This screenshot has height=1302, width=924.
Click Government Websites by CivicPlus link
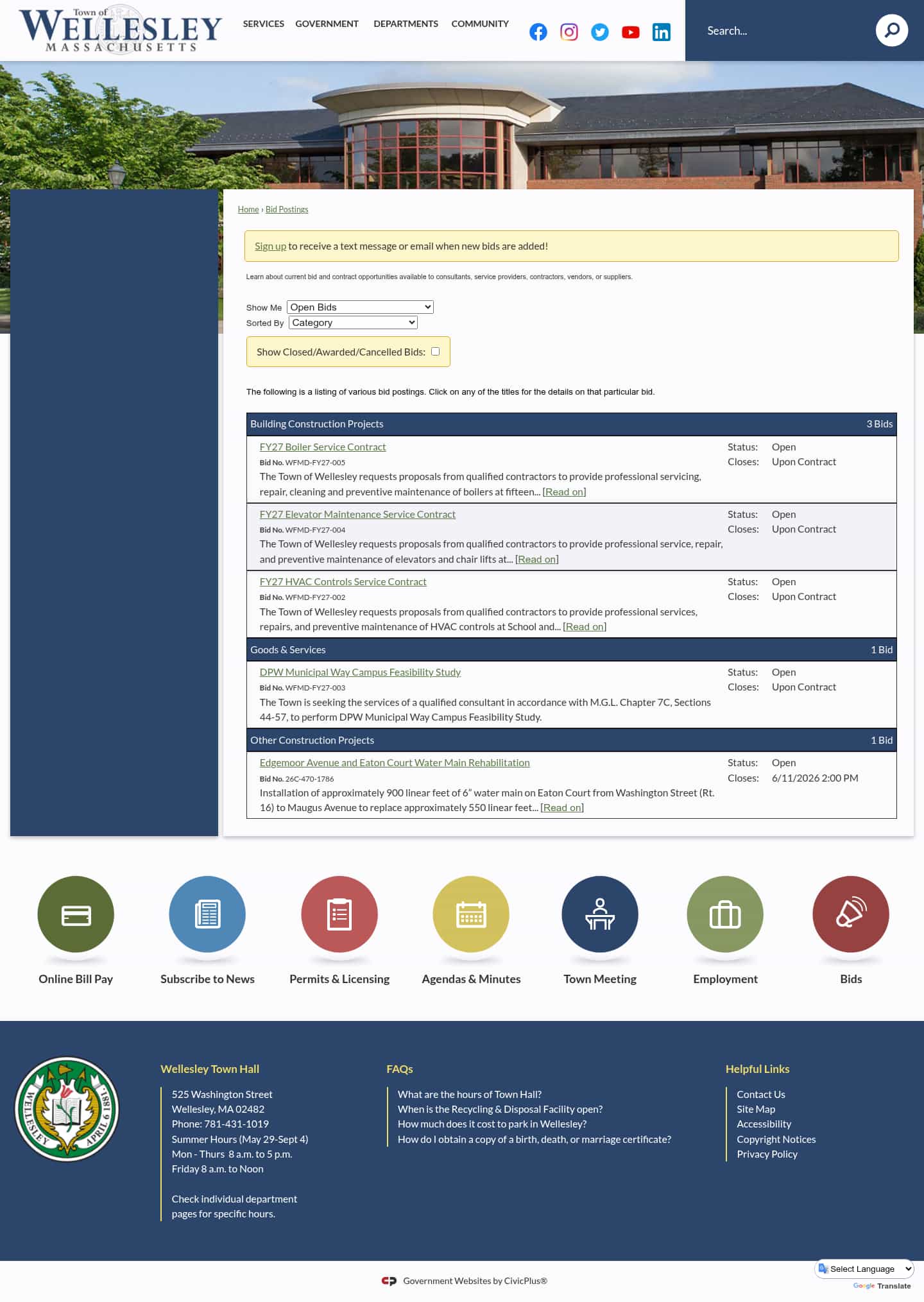475,1281
